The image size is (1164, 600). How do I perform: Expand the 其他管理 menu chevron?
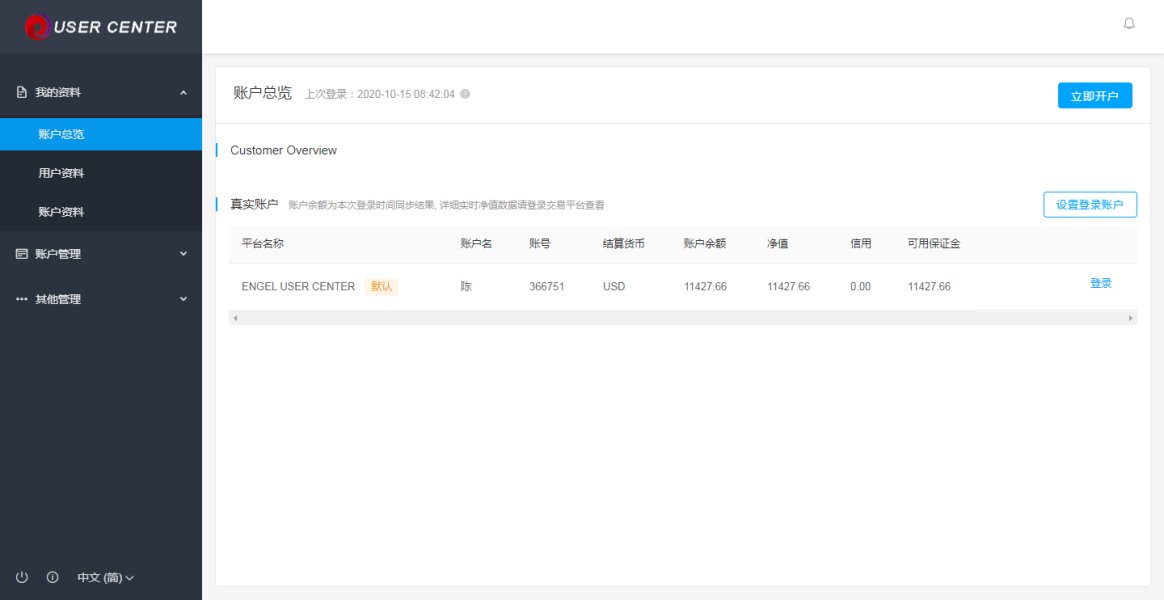pos(183,299)
